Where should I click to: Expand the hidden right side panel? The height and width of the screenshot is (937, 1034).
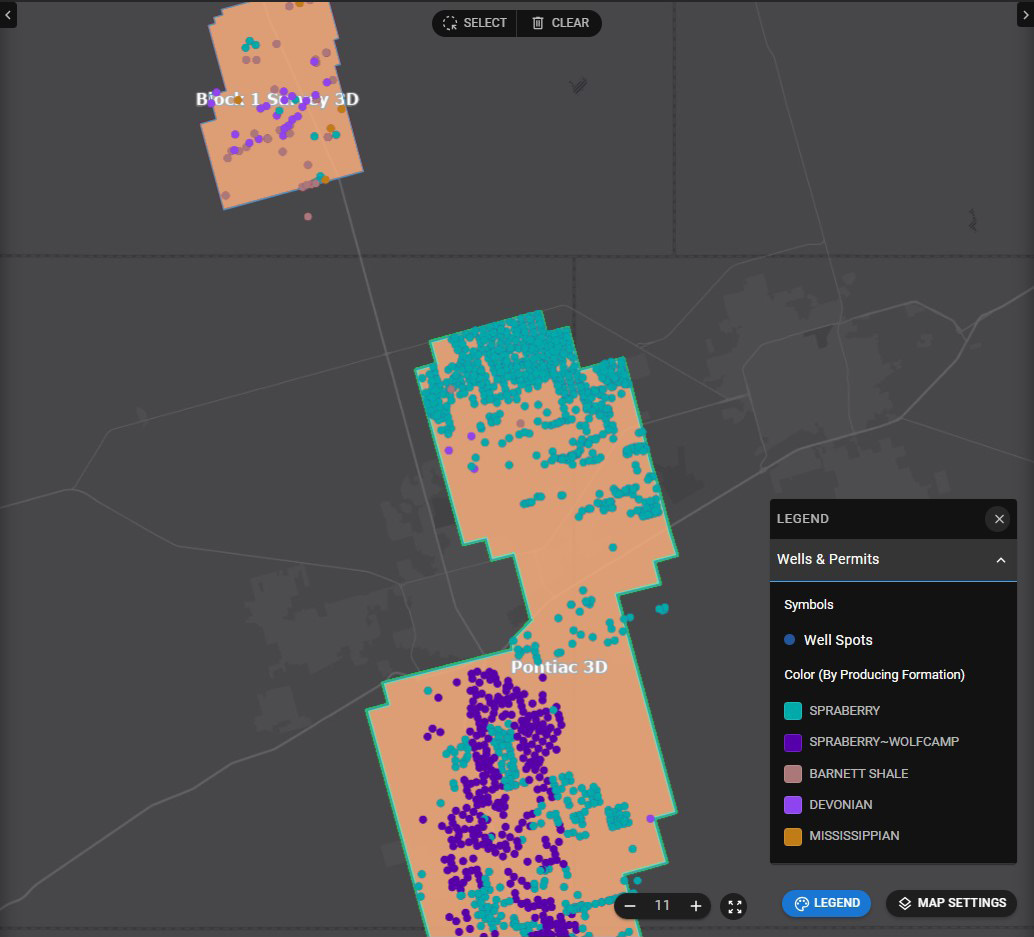(x=1027, y=14)
